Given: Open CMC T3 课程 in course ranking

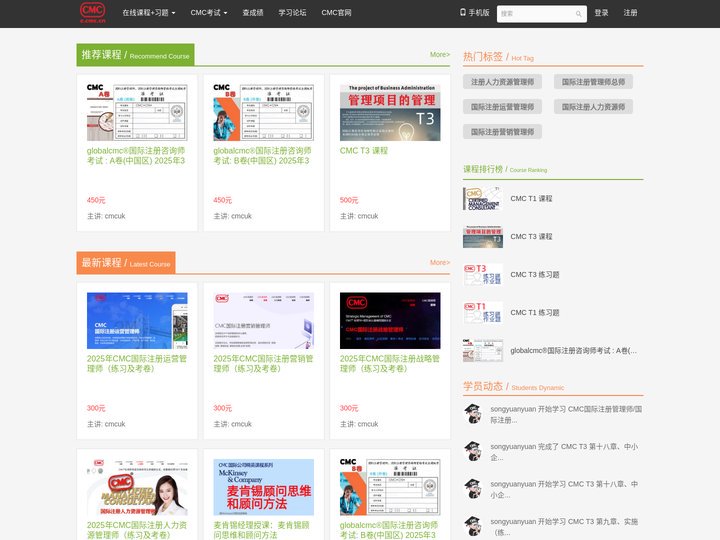Looking at the screenshot, I should coord(531,236).
